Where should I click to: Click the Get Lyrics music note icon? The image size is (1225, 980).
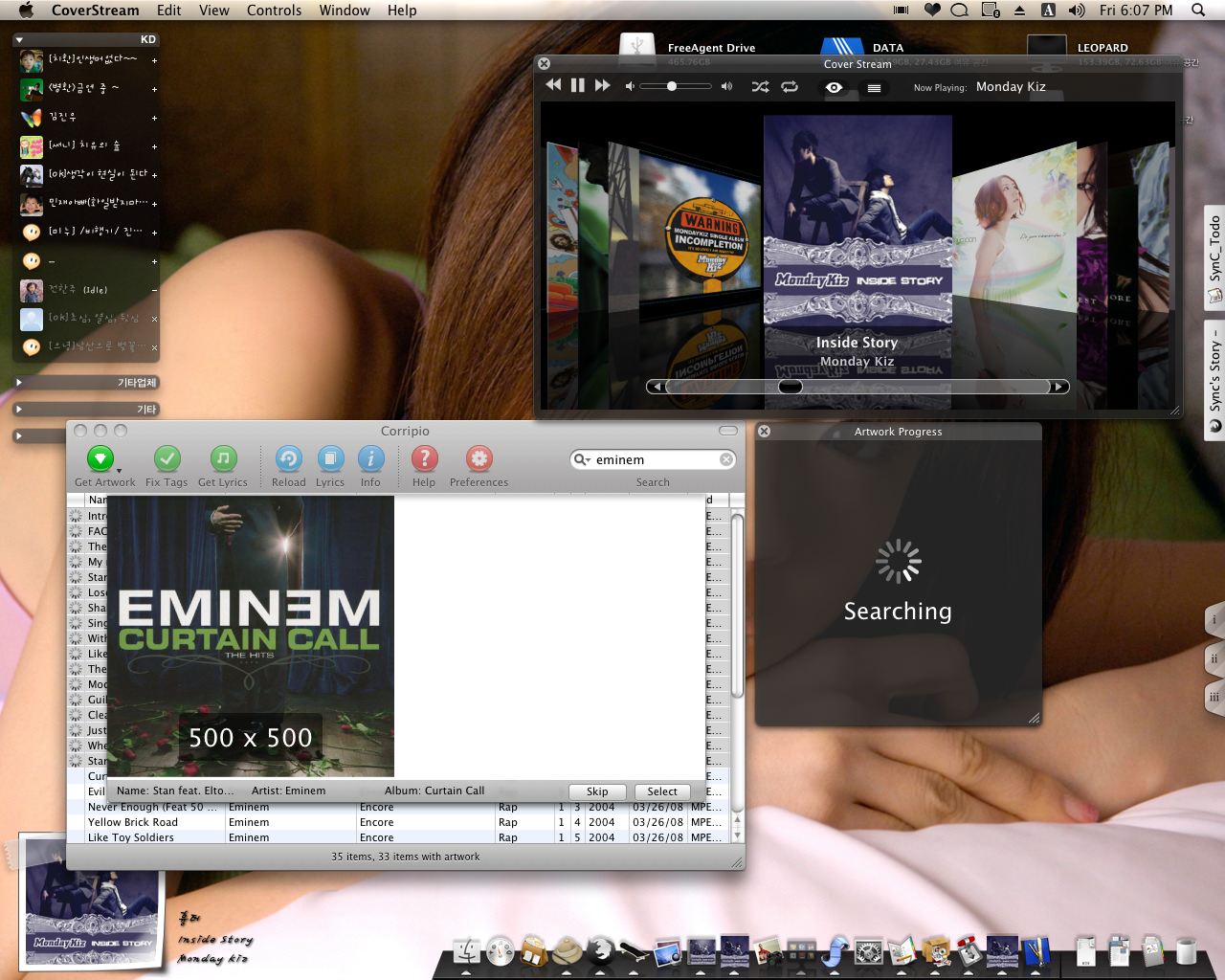[223, 458]
